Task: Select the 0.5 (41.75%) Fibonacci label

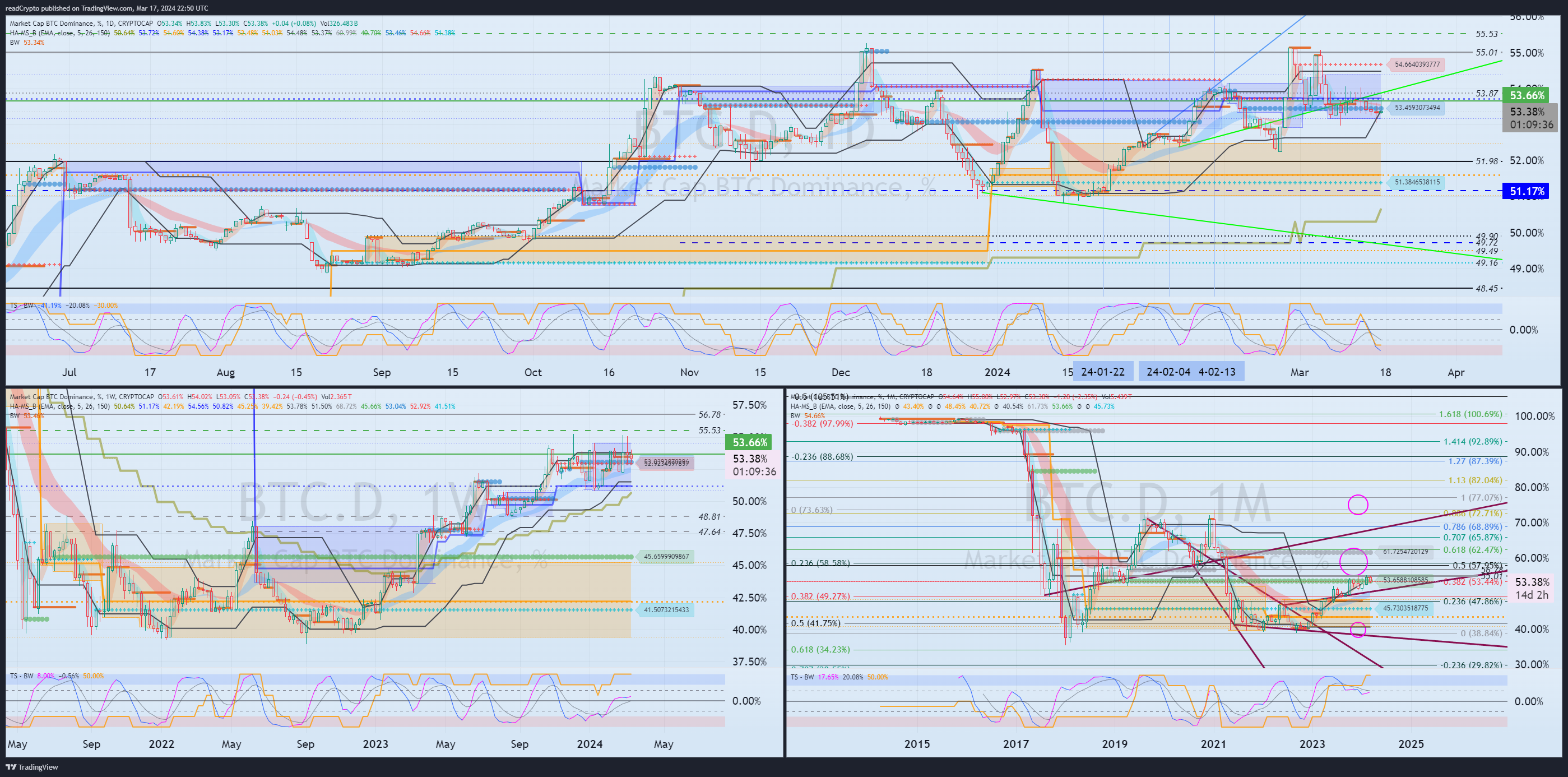Action: tap(815, 623)
